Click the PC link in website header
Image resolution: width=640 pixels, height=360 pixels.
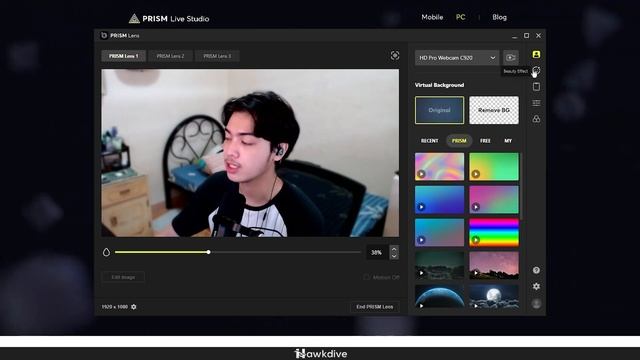coord(460,17)
